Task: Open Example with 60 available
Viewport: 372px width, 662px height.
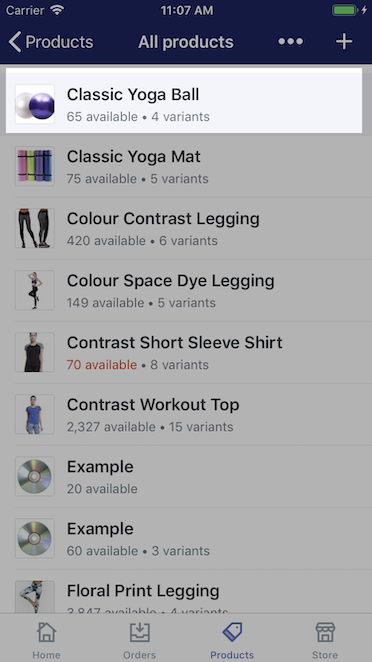Action: coord(186,539)
